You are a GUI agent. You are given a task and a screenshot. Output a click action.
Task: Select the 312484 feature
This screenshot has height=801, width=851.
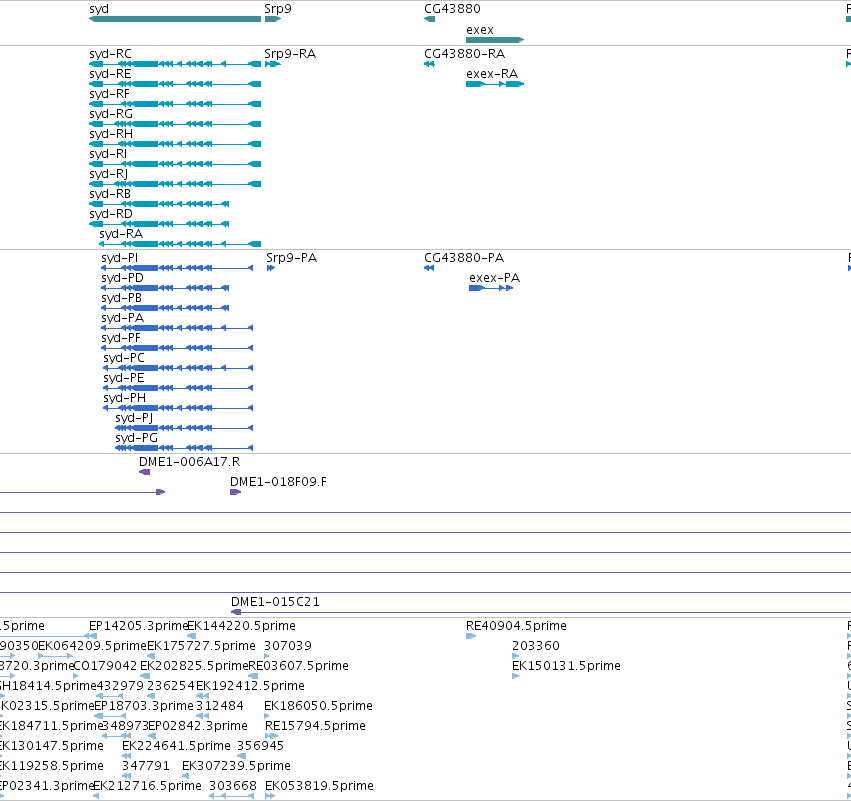tap(203, 716)
